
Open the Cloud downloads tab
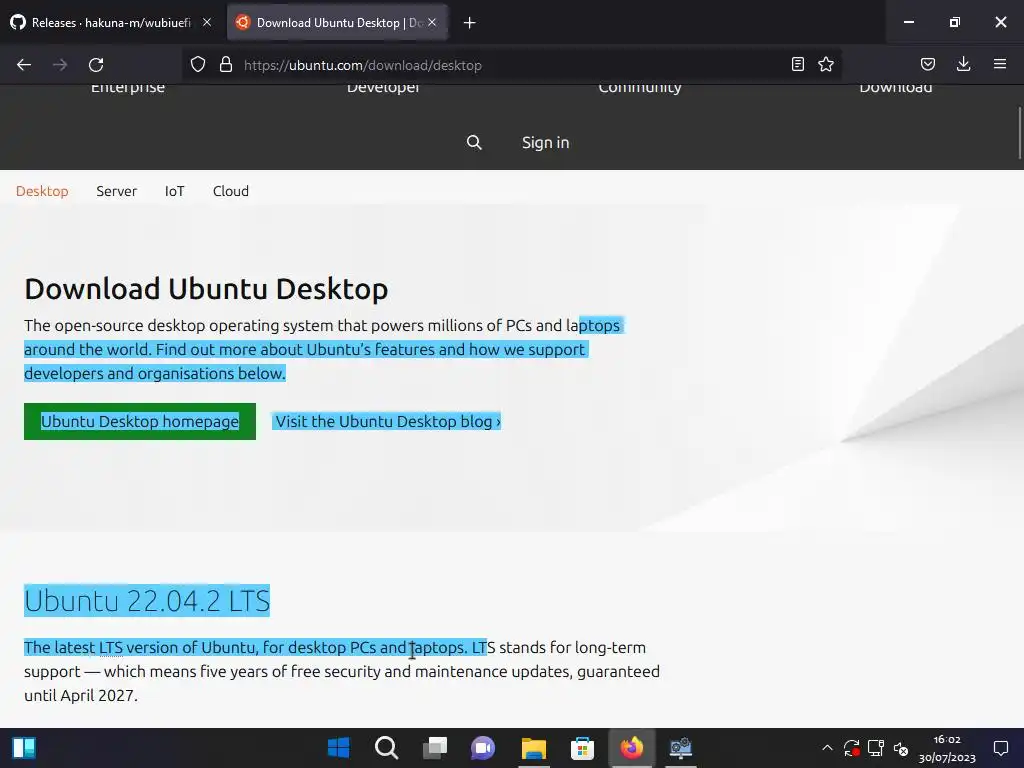tap(231, 191)
